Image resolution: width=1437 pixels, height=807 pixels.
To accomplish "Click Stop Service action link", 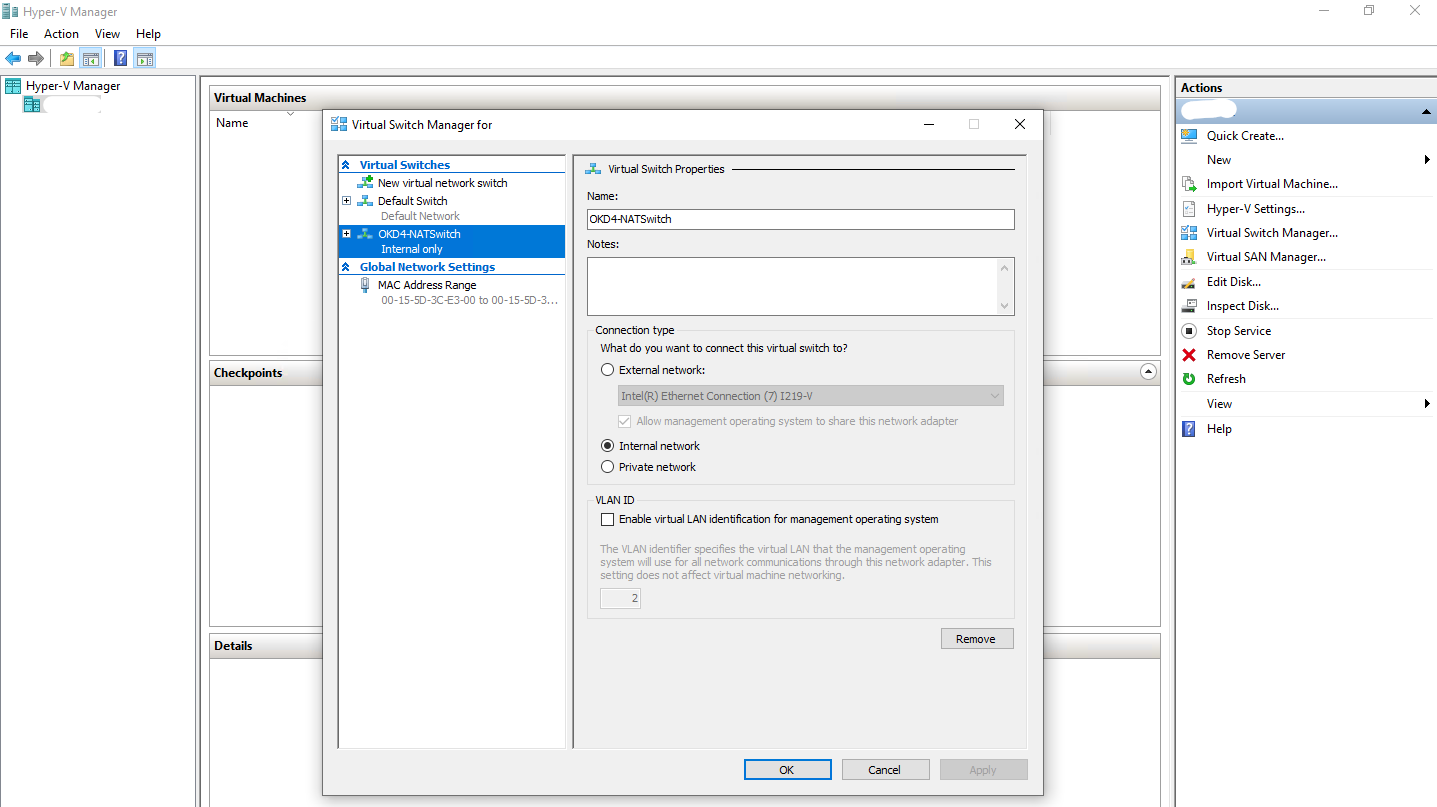I will tap(1239, 331).
